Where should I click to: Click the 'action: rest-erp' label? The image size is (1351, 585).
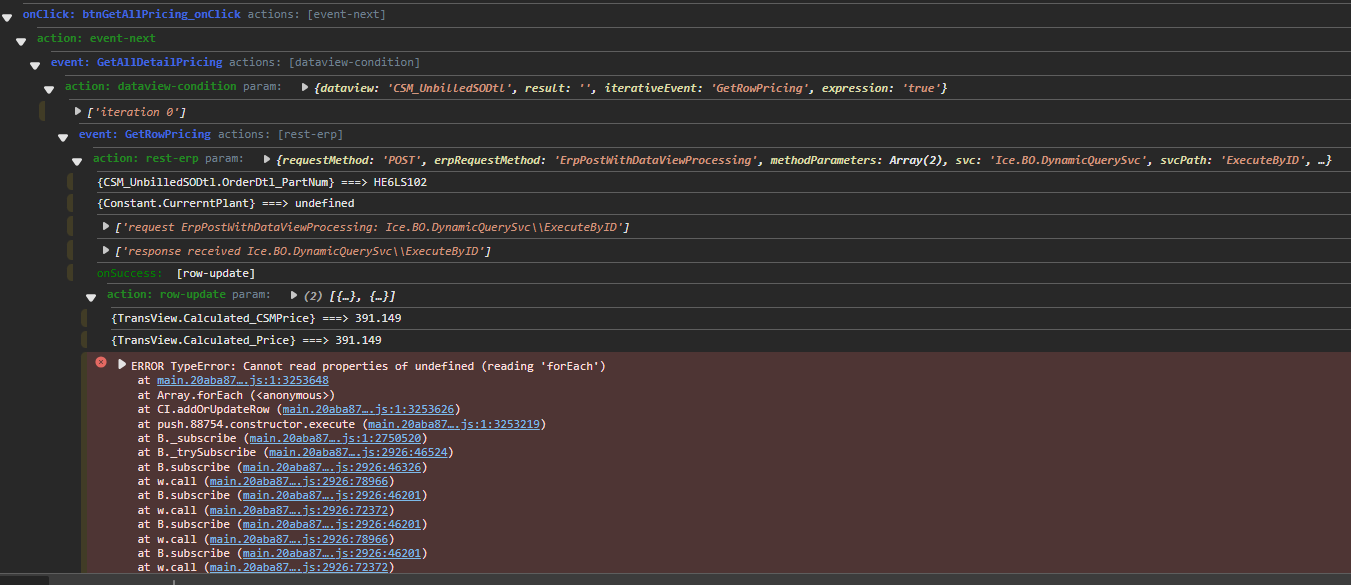point(146,158)
